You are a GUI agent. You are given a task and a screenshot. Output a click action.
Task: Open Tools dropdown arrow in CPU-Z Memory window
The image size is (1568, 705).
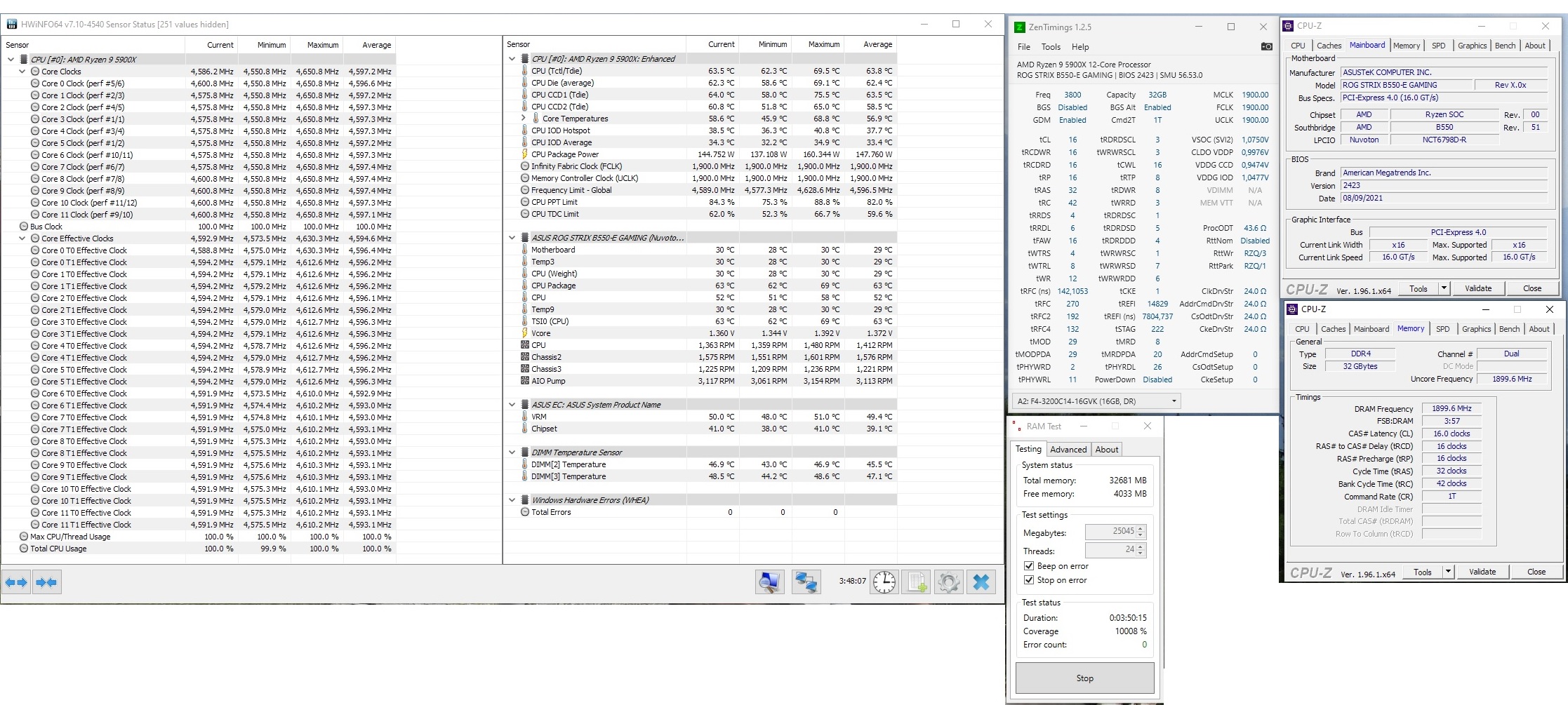1448,572
